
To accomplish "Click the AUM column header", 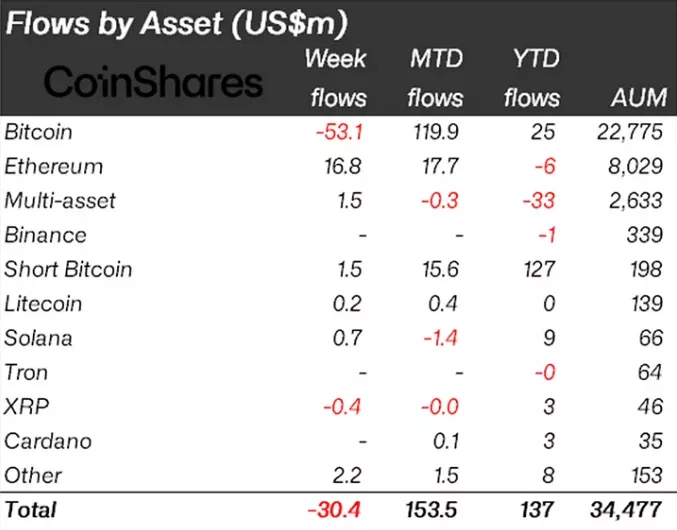I will (x=636, y=98).
